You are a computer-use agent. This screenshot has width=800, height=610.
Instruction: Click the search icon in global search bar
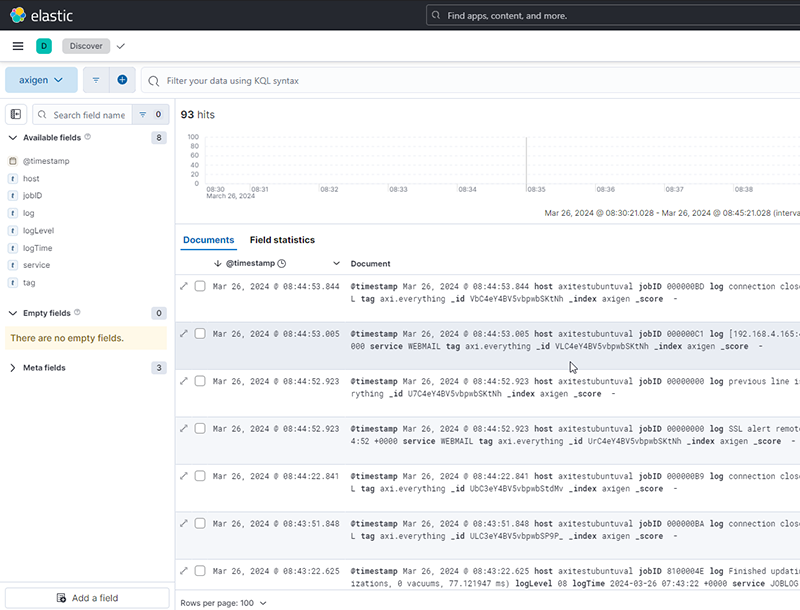tap(436, 15)
